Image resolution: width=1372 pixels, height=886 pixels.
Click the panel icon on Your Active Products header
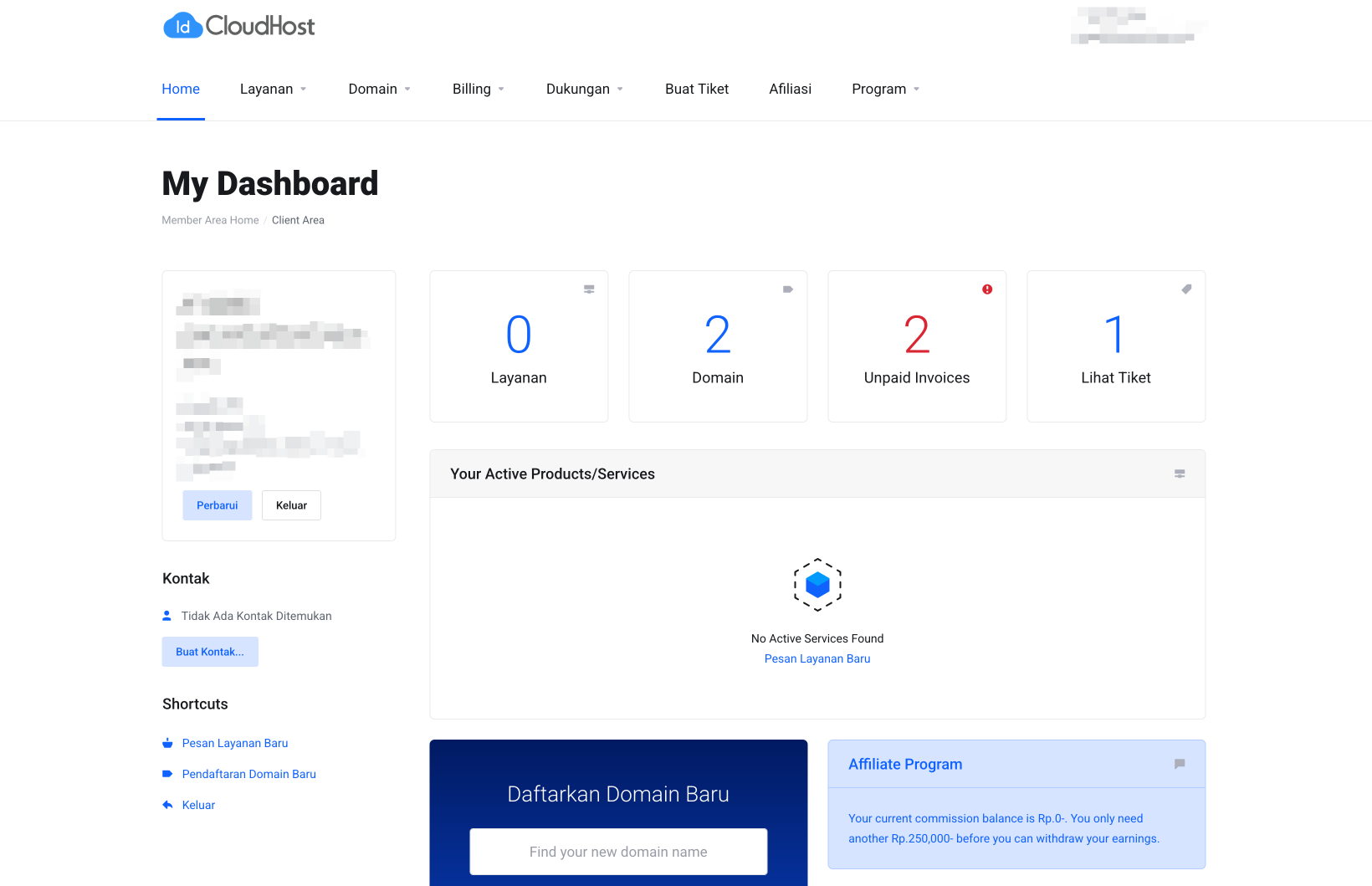click(1180, 474)
